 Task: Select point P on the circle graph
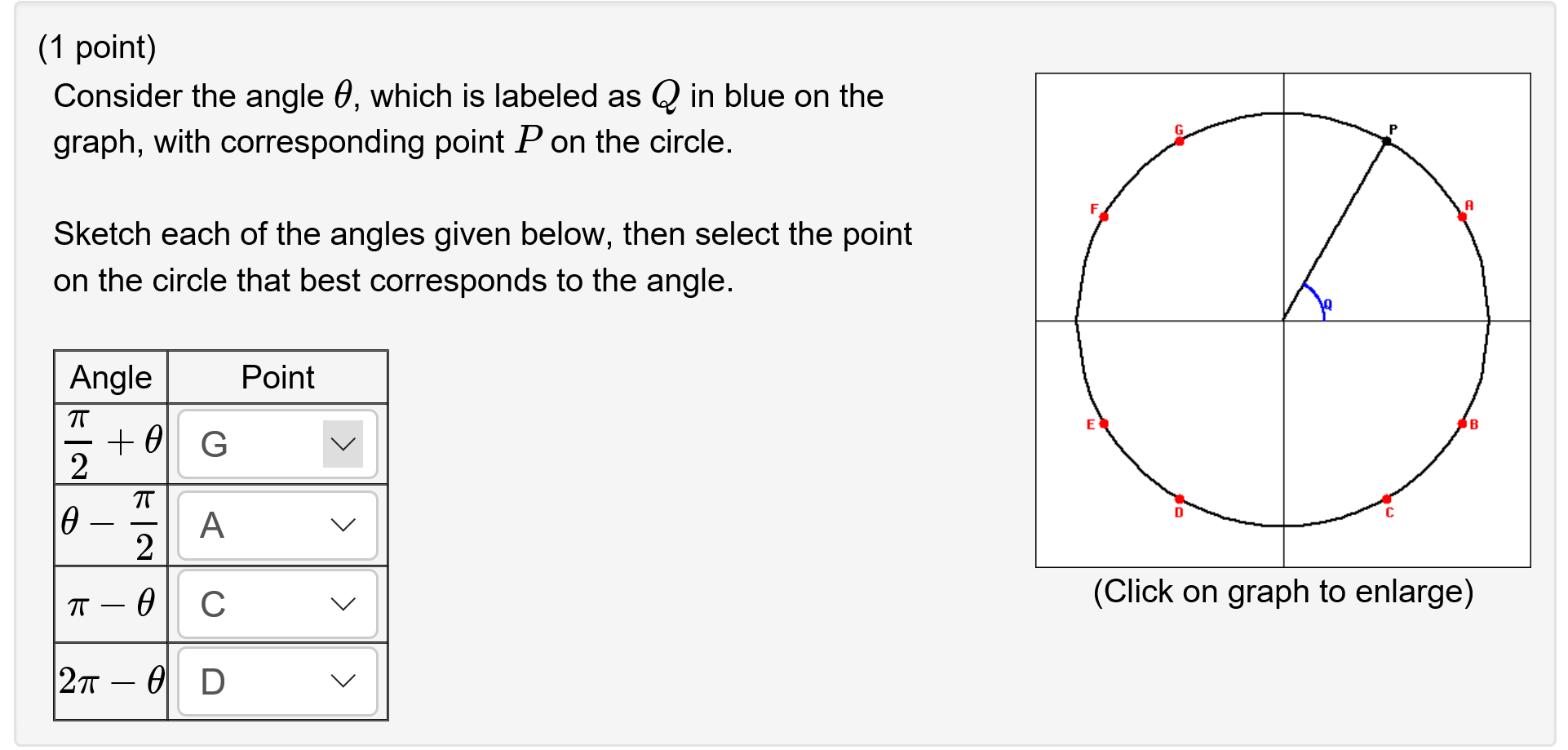(1385, 140)
